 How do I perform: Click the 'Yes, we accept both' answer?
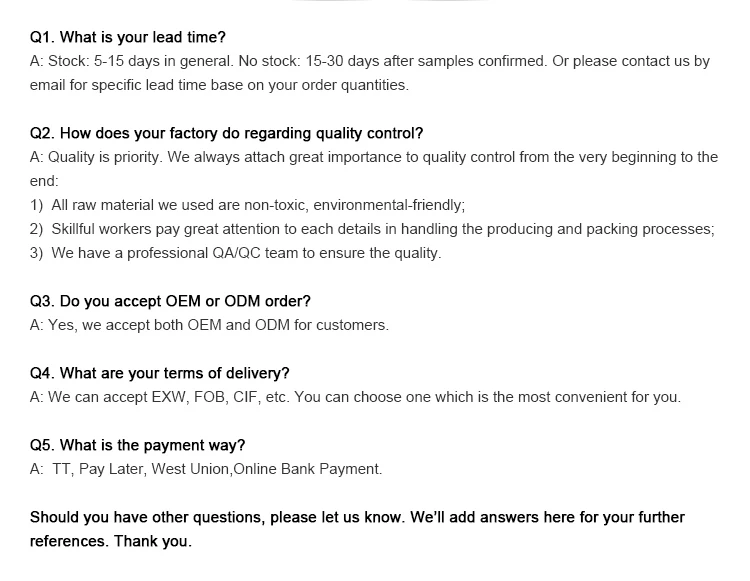point(209,325)
